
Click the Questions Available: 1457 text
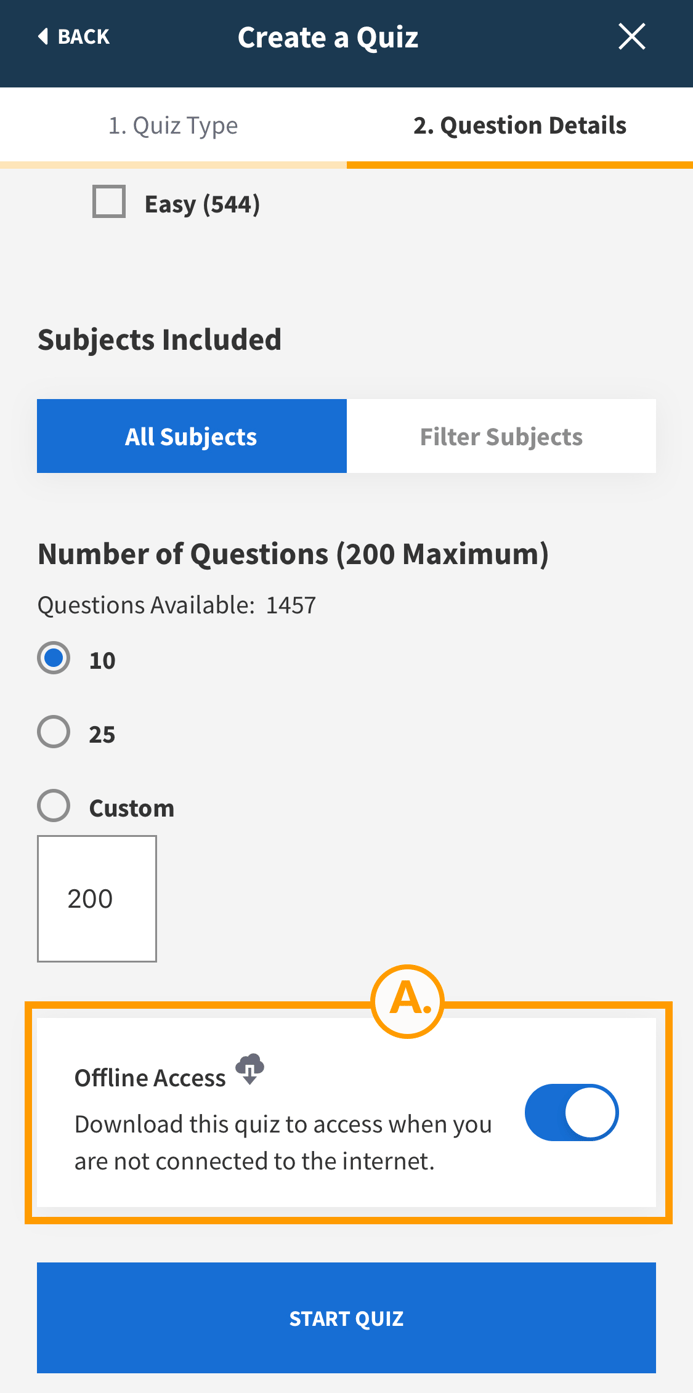(x=176, y=604)
